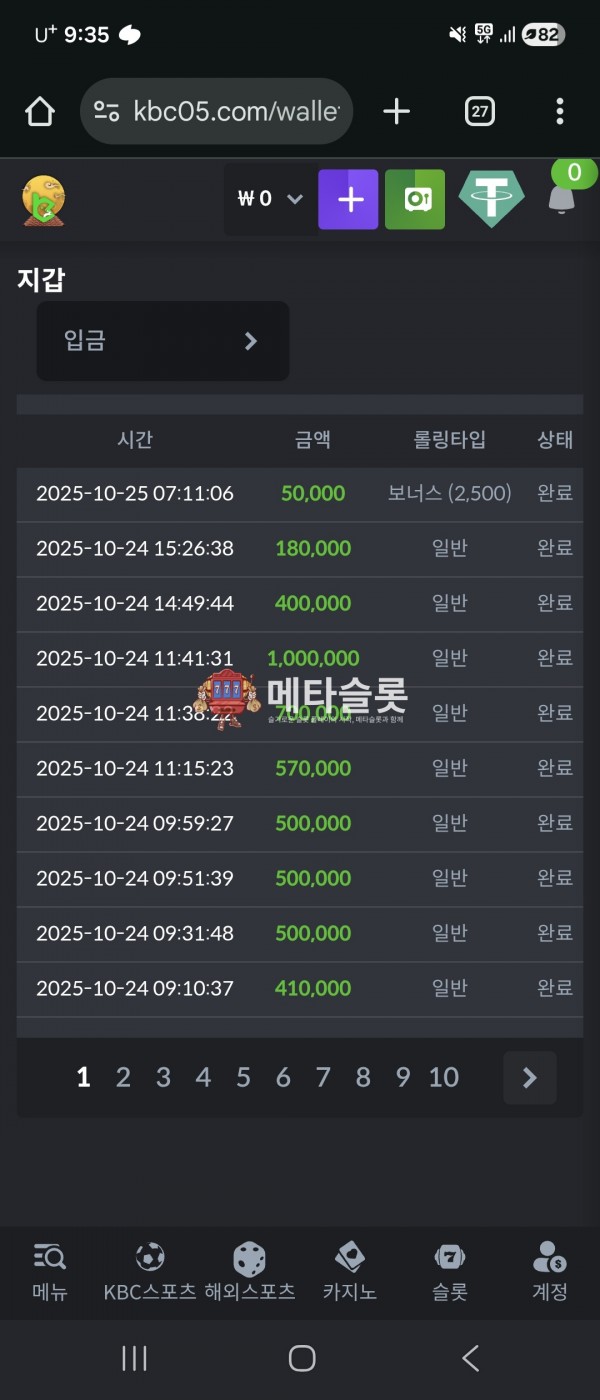Screen dimensions: 600x1400
Task: Expand the 입금 wallet selector
Action: (x=163, y=341)
